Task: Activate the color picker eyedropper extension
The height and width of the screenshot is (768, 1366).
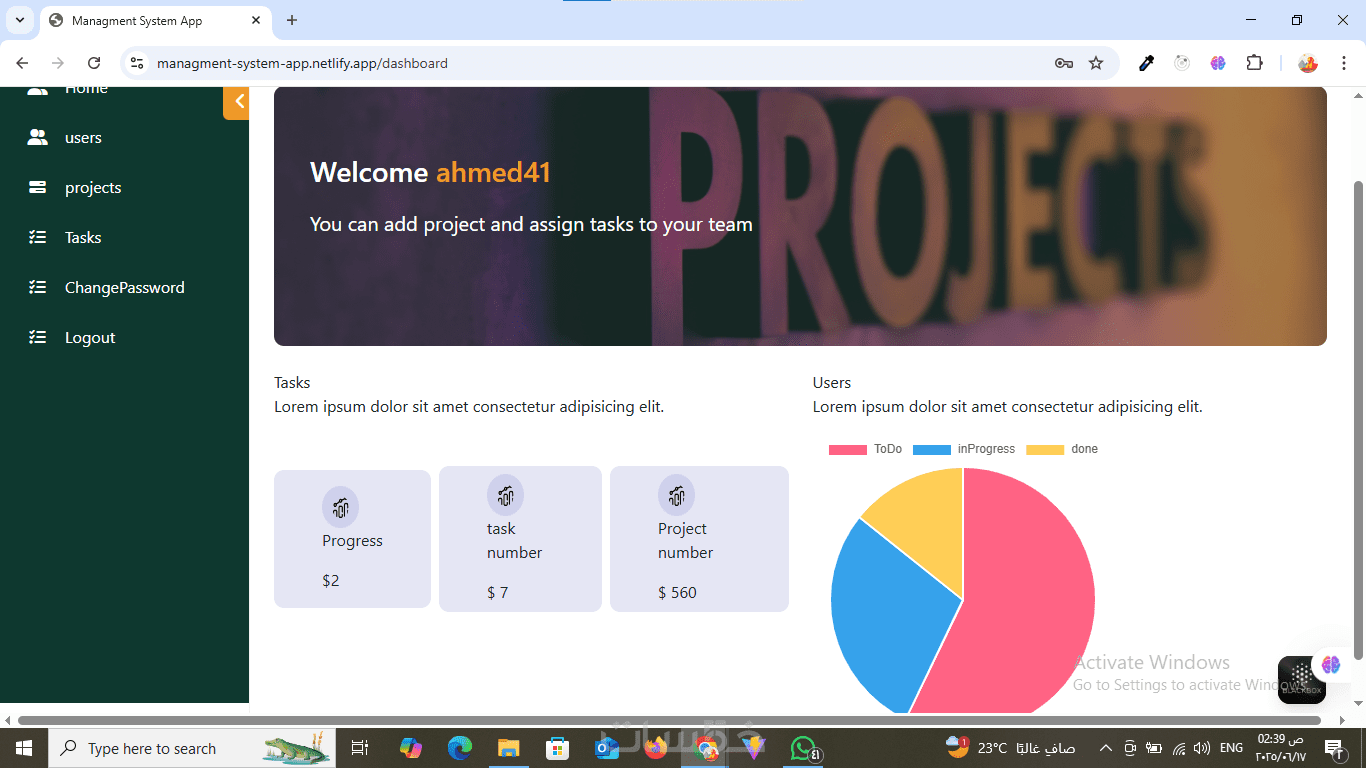Action: tap(1147, 63)
